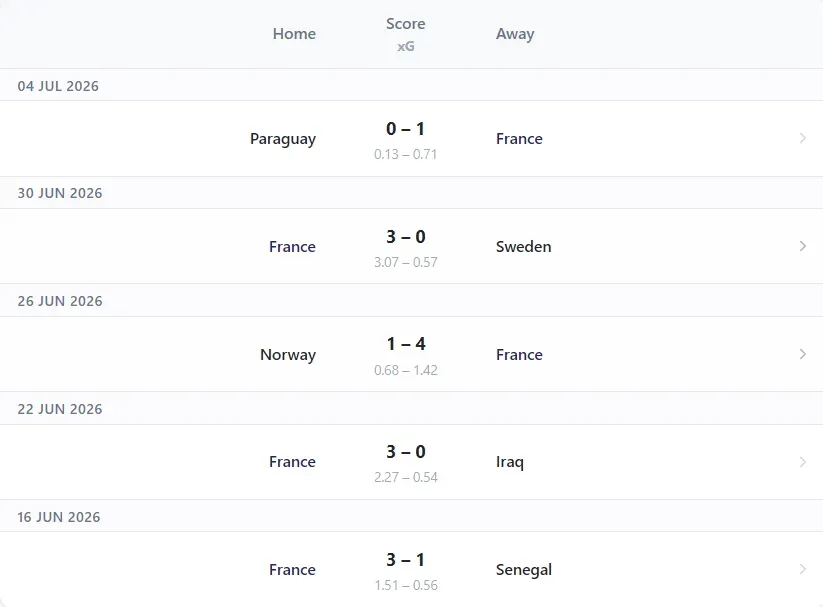The height and width of the screenshot is (607, 823).
Task: Click France as away team against Paraguay
Action: (519, 139)
